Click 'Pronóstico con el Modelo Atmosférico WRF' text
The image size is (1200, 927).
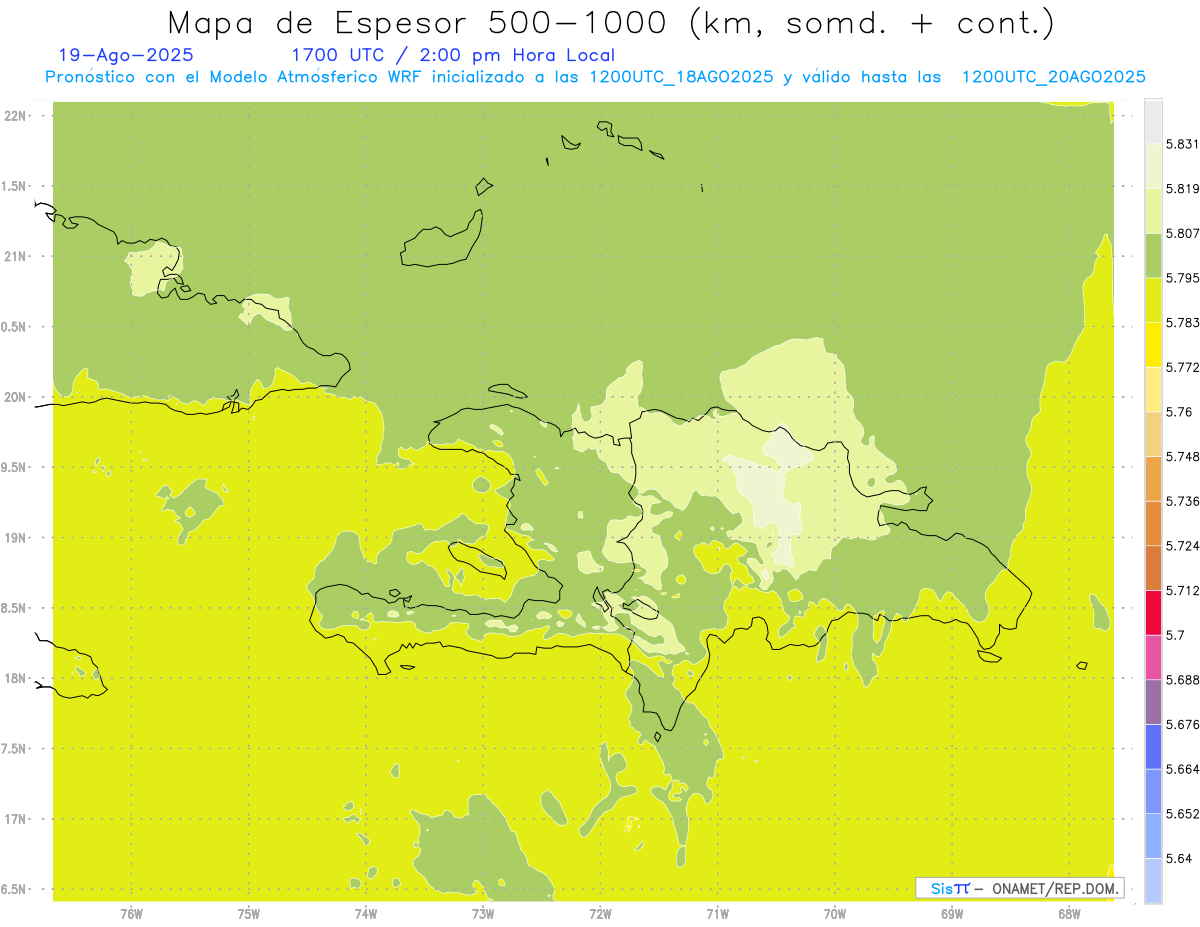(x=236, y=77)
